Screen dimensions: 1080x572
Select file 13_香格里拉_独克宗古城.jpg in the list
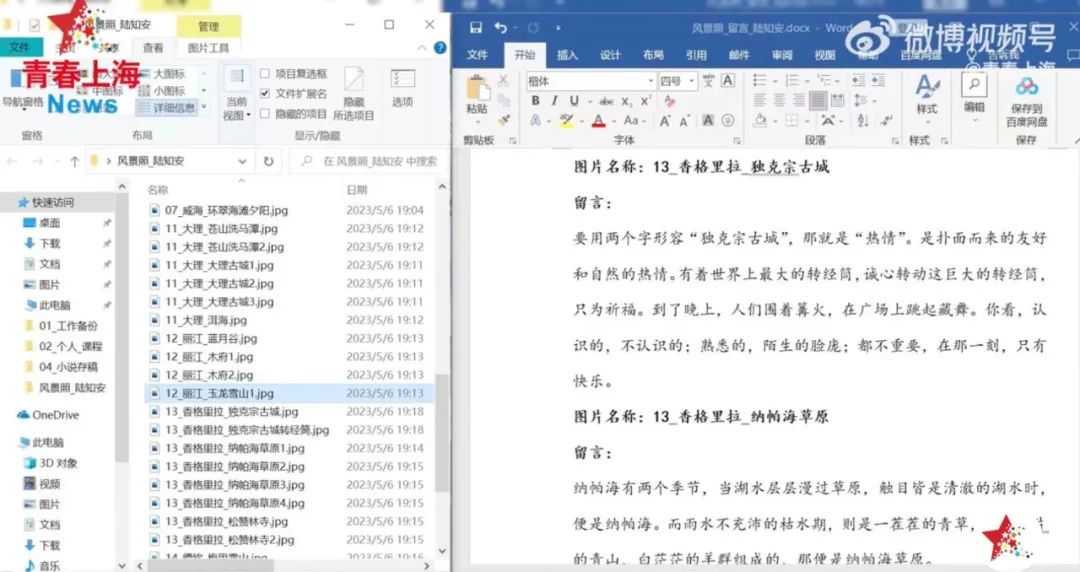[x=231, y=412]
